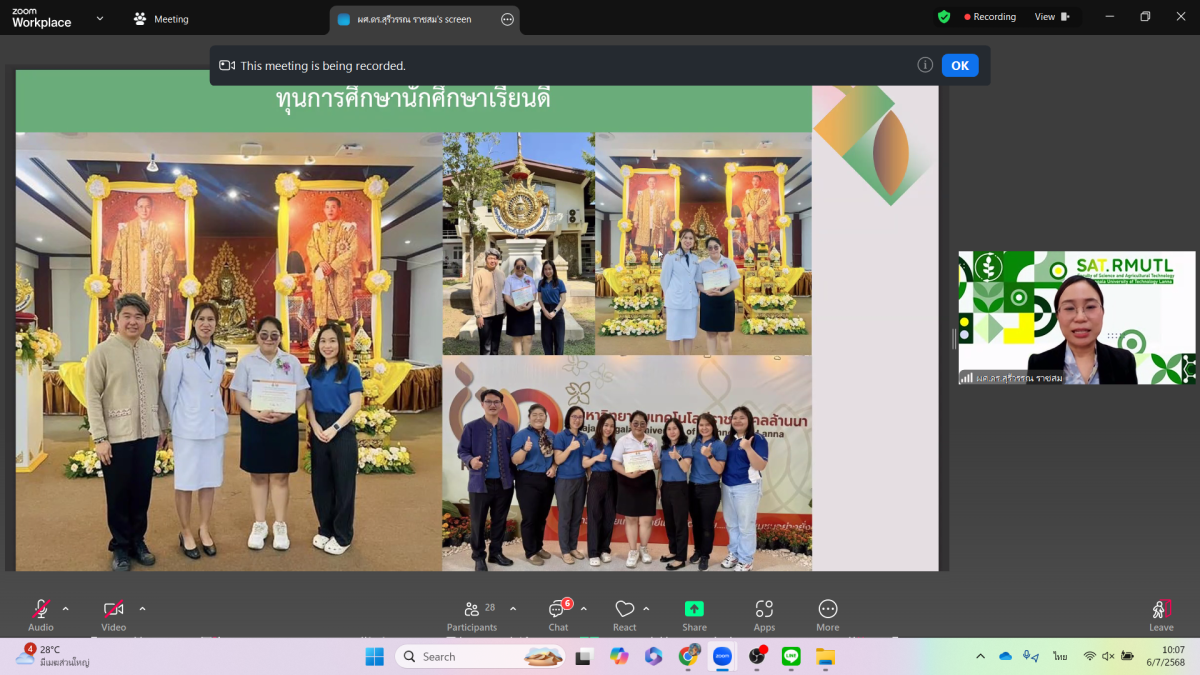Viewport: 1200px width, 675px height.
Task: Click the muted speaker volume tray icon
Action: click(x=1108, y=657)
